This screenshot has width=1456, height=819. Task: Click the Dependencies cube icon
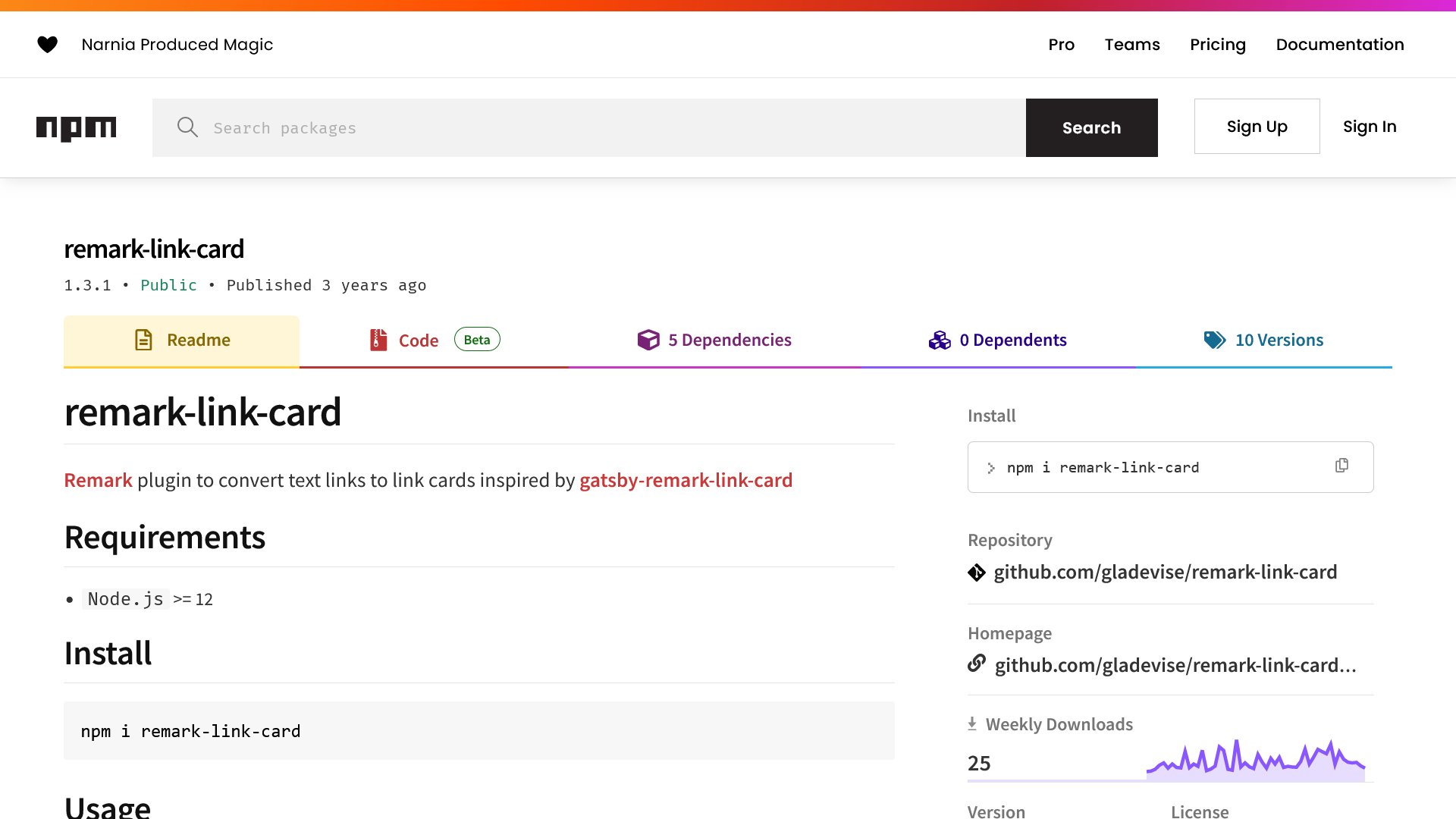click(648, 340)
